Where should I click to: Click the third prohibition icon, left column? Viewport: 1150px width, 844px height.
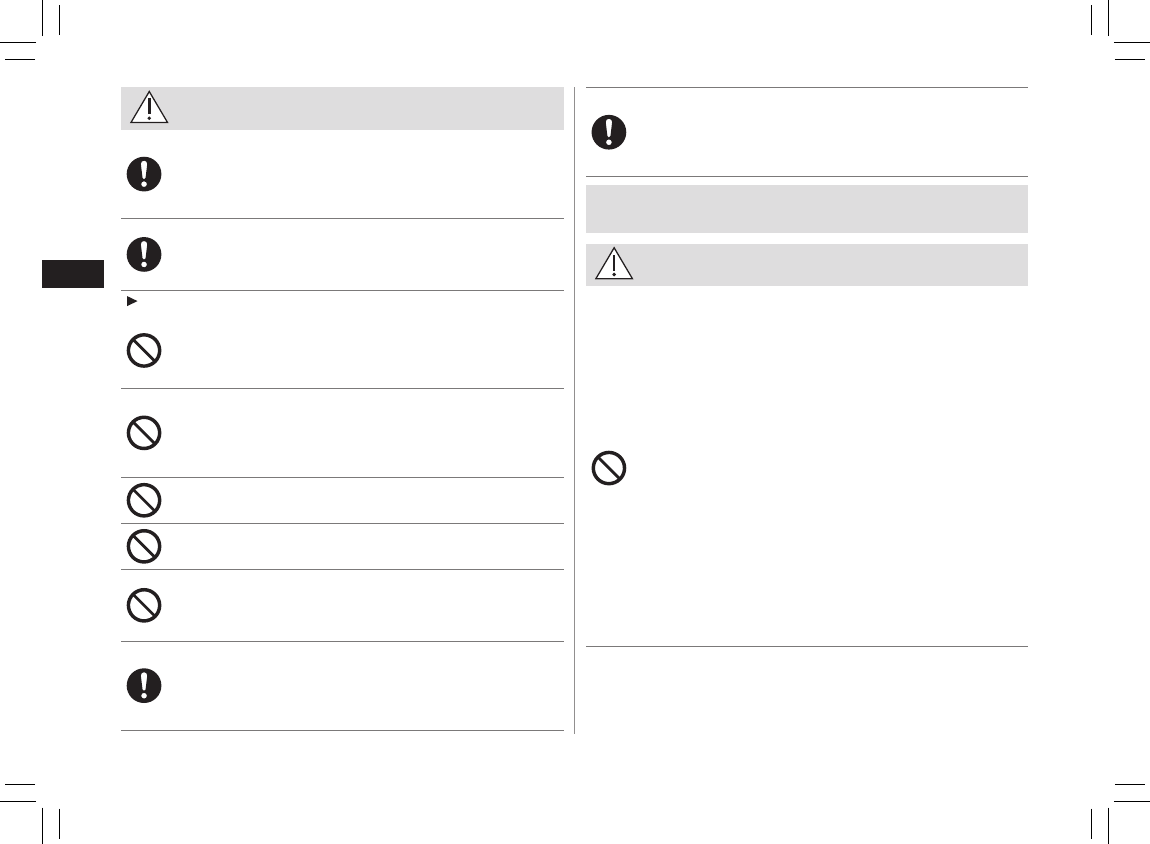tap(144, 500)
